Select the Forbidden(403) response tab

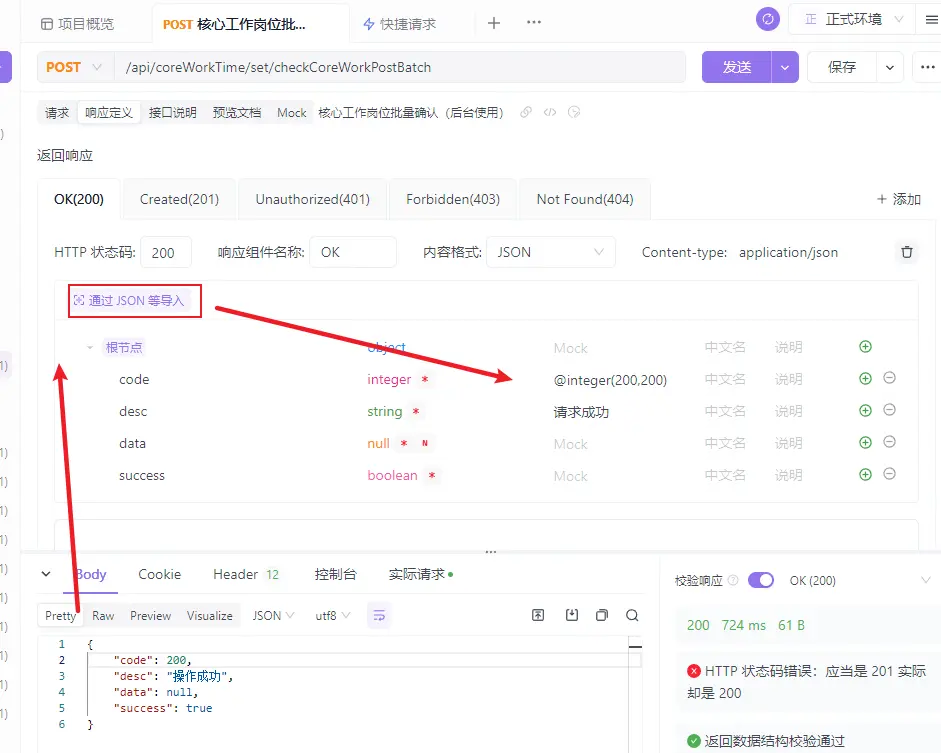452,199
